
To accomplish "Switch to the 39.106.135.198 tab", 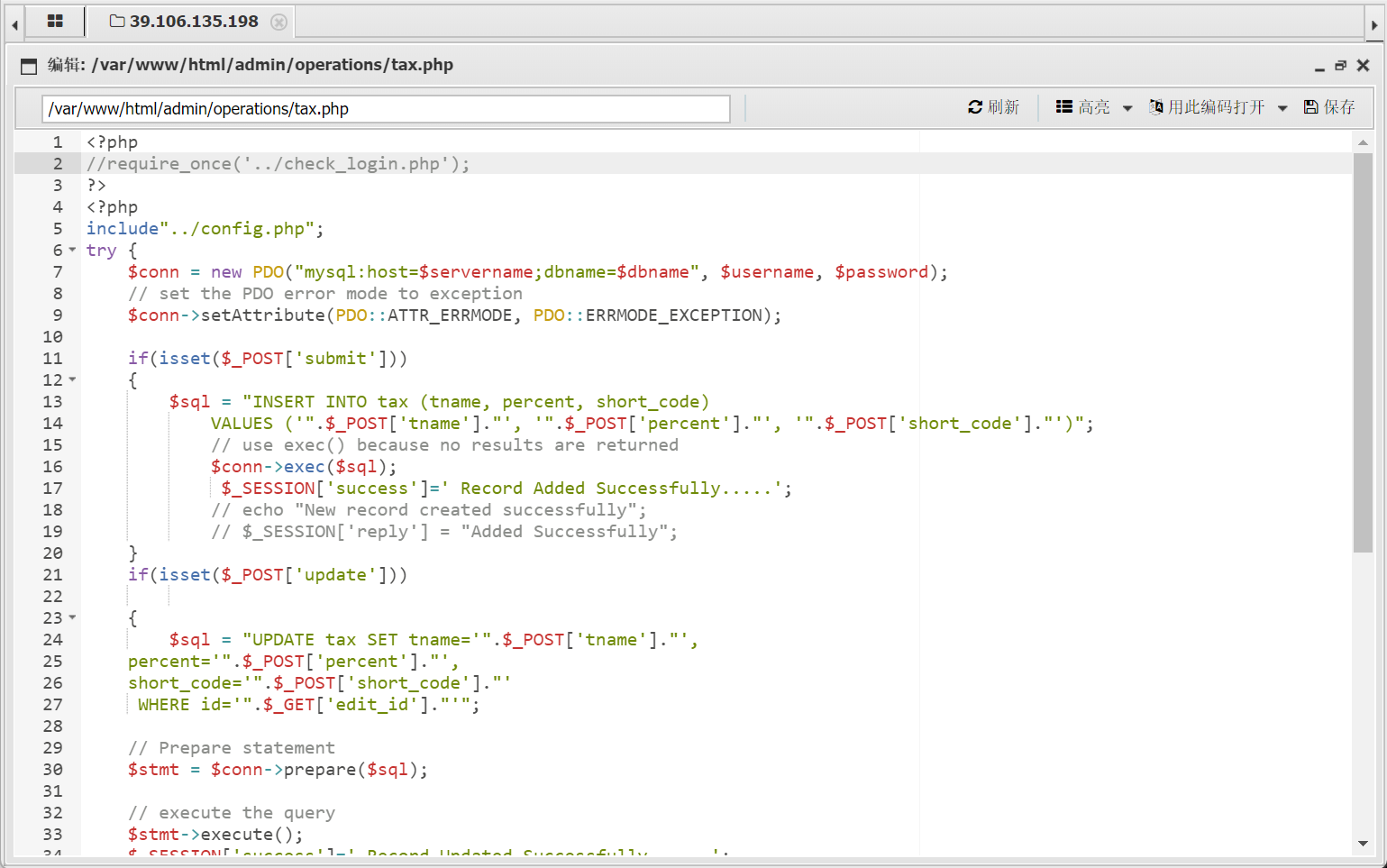I will pyautogui.click(x=185, y=22).
